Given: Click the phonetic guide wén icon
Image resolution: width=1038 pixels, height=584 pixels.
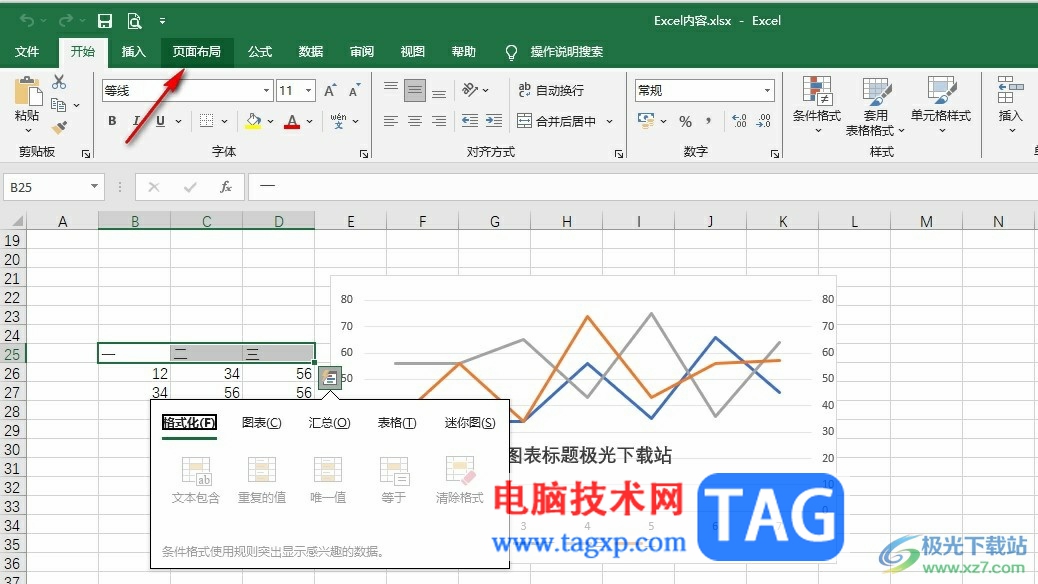Looking at the screenshot, I should click(x=338, y=121).
